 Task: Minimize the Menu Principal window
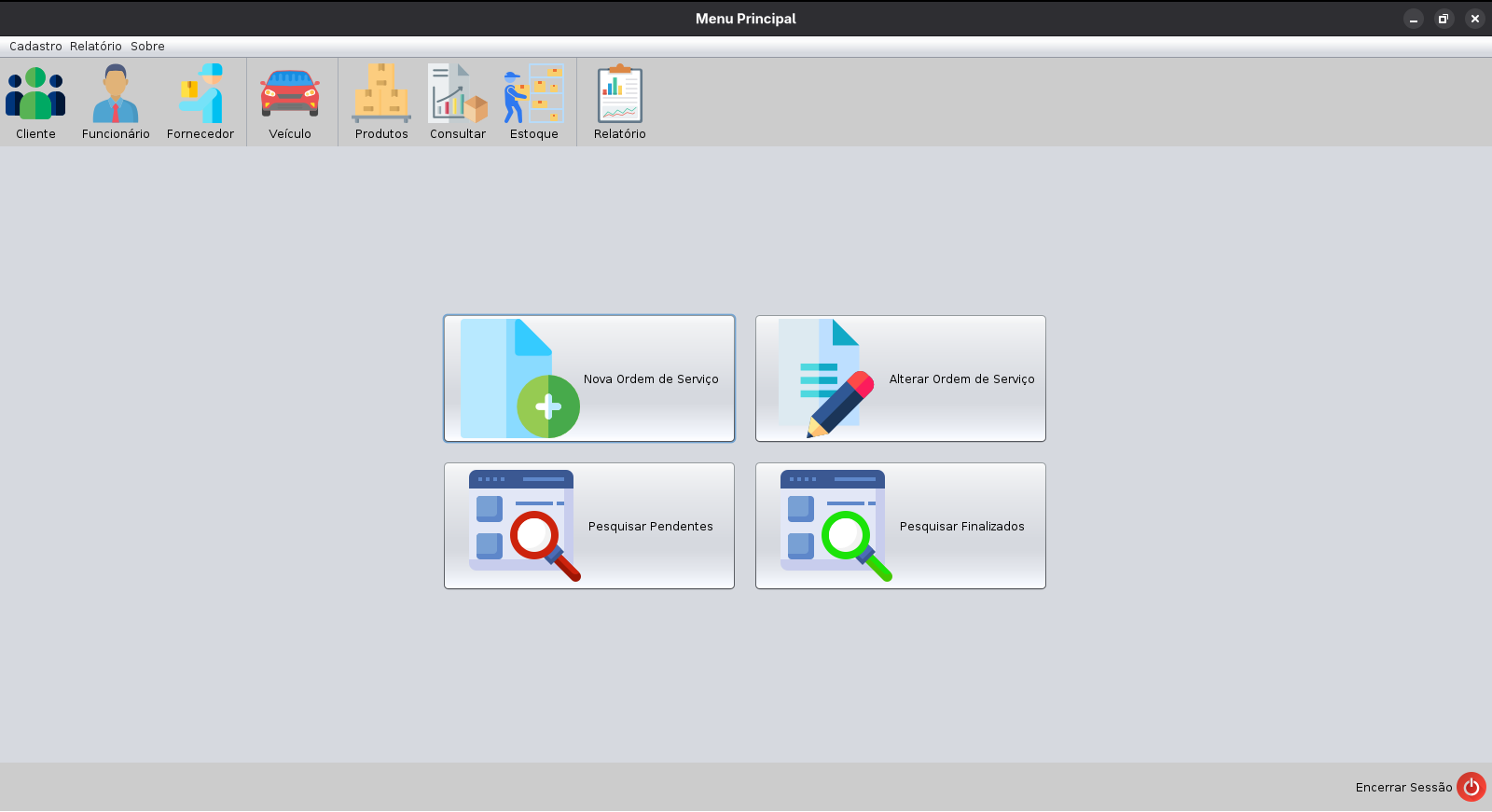(1414, 19)
